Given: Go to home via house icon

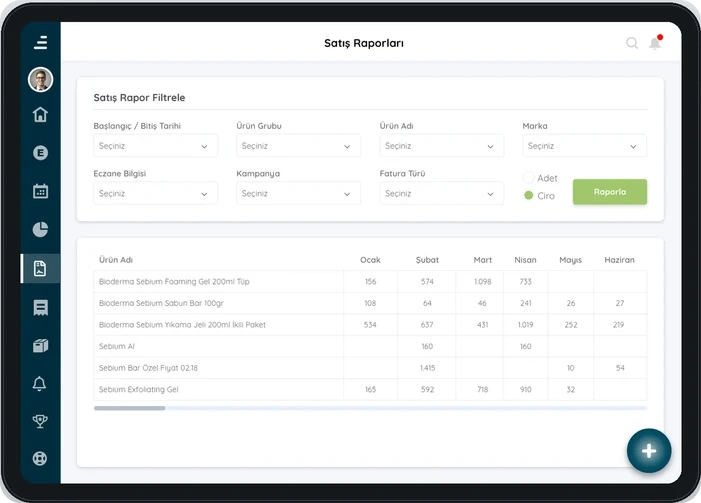Looking at the screenshot, I should pyautogui.click(x=41, y=114).
